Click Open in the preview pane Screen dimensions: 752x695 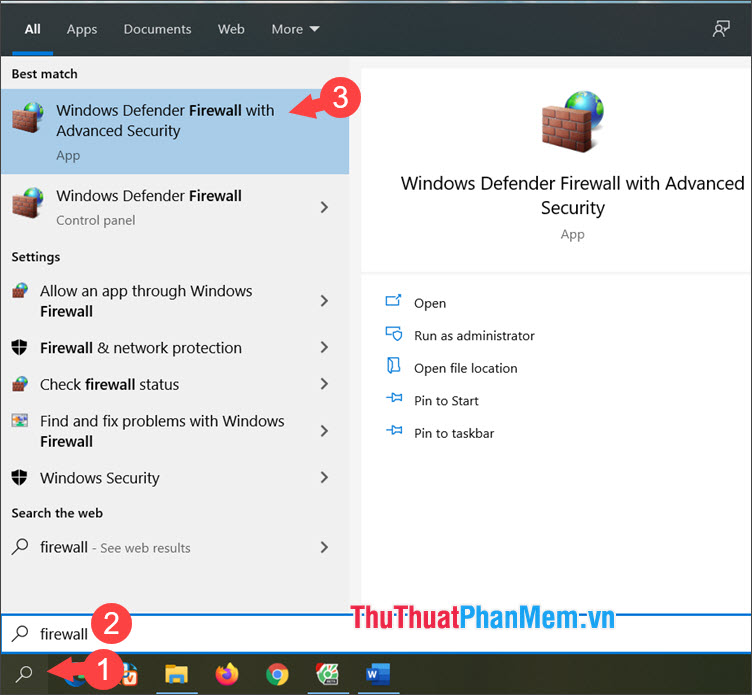430,303
